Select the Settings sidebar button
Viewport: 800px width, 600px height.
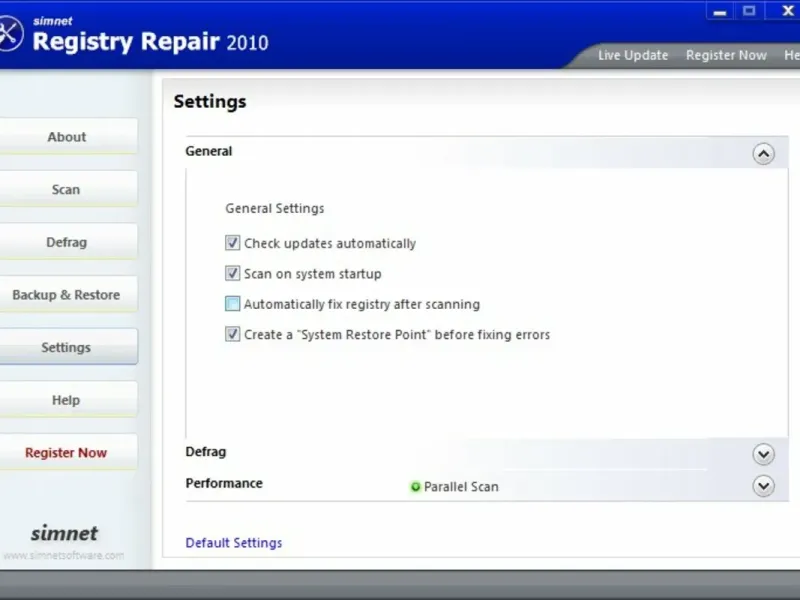click(x=67, y=347)
